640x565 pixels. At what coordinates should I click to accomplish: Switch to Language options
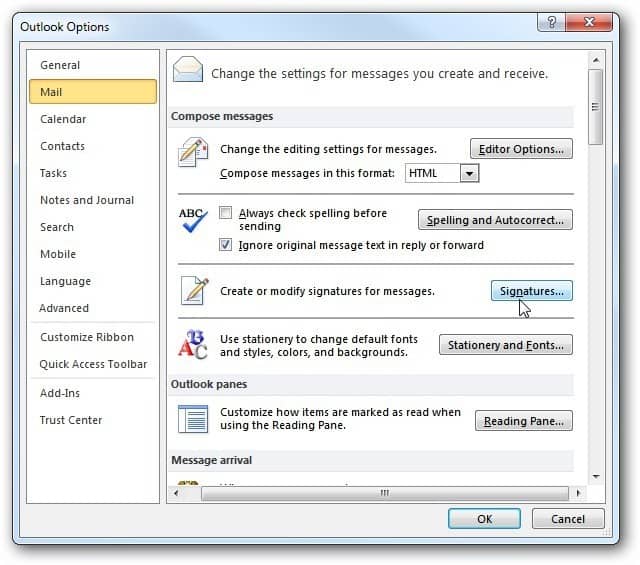[93, 281]
